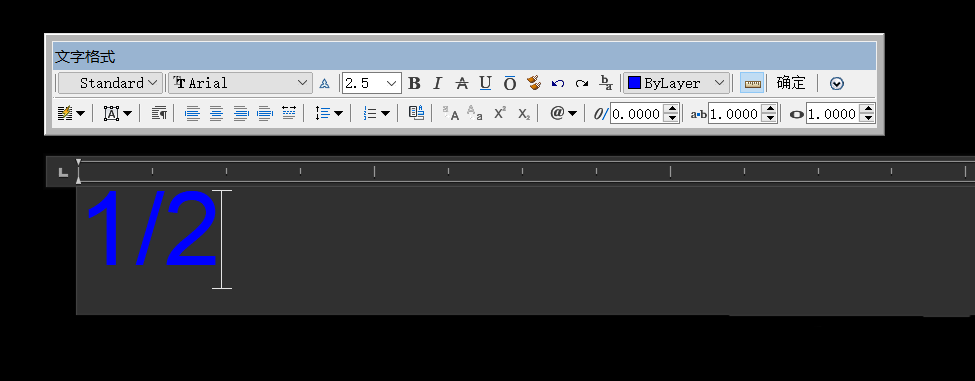Click 确定 to confirm text
This screenshot has height=381, width=975.
pos(791,83)
